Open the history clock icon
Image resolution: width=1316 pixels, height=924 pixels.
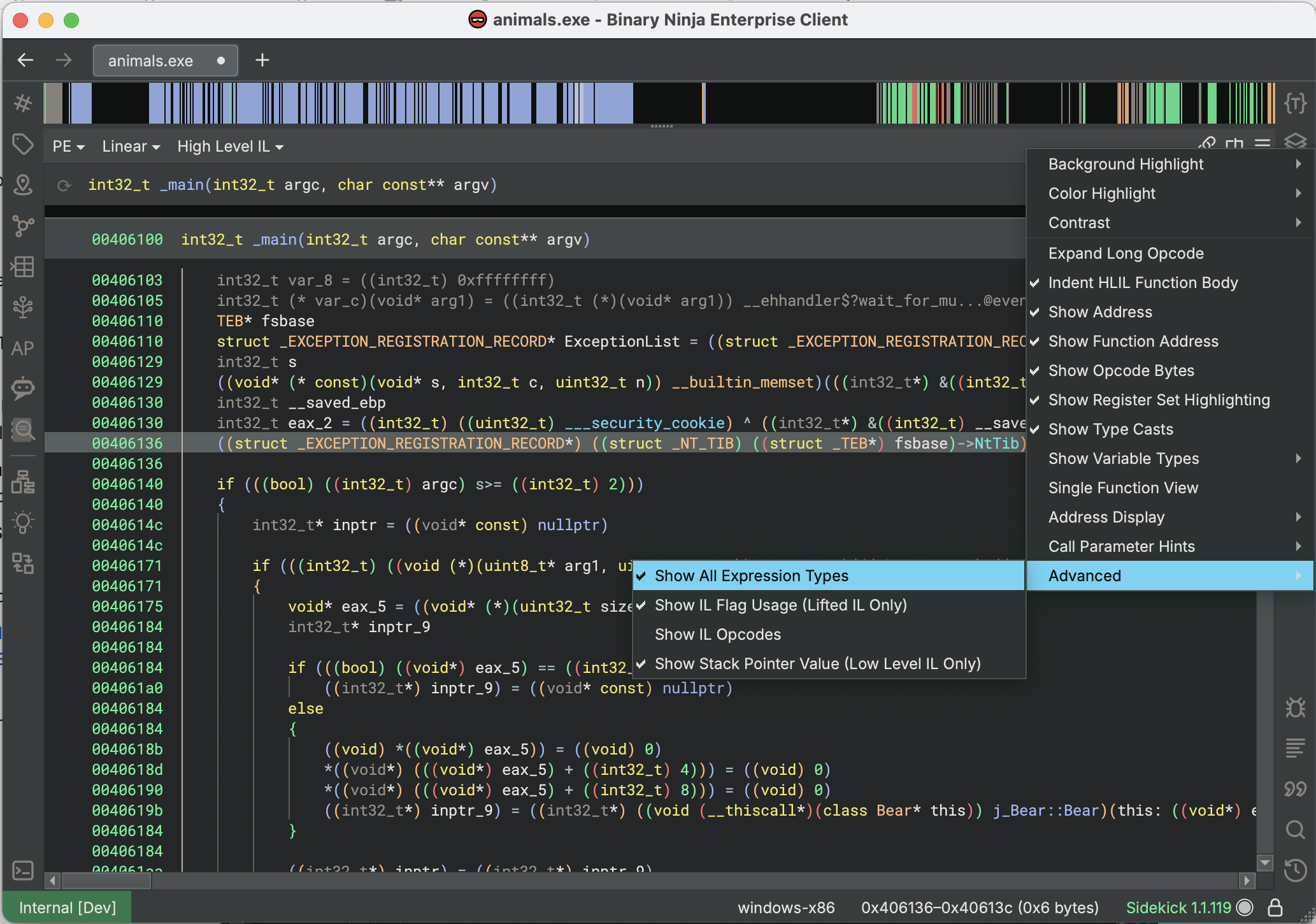pyautogui.click(x=1295, y=870)
